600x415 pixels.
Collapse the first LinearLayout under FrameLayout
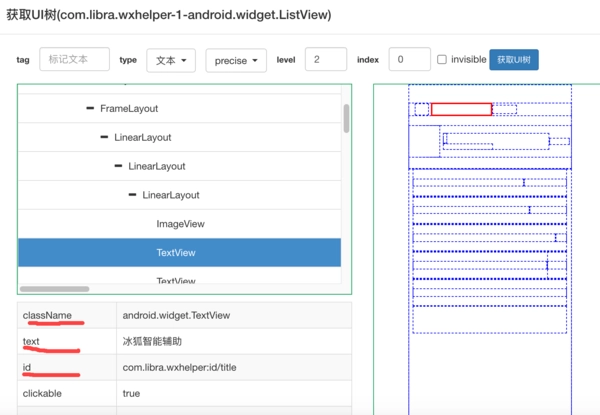point(104,137)
